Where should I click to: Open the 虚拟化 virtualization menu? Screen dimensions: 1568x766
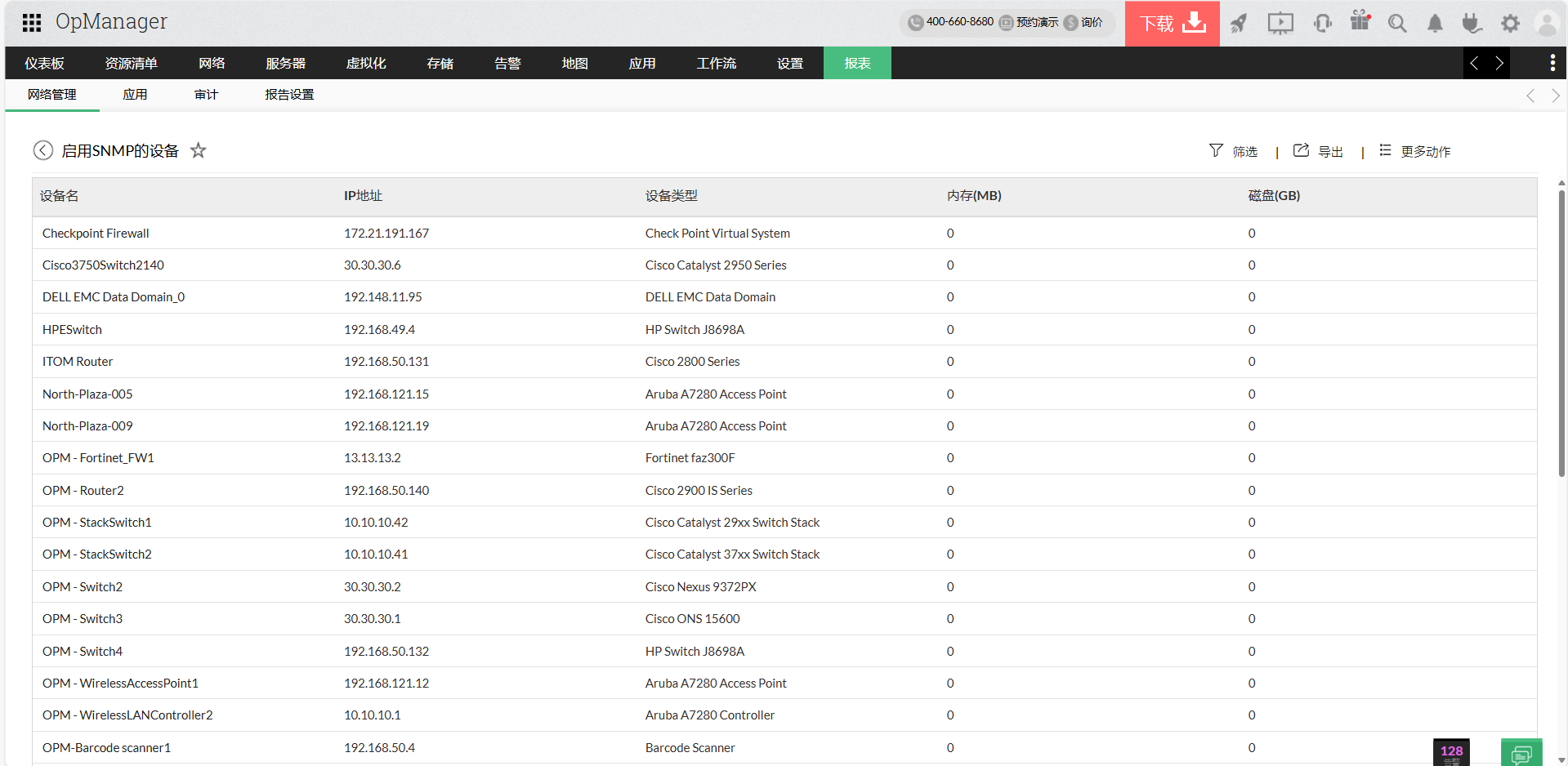[x=366, y=63]
